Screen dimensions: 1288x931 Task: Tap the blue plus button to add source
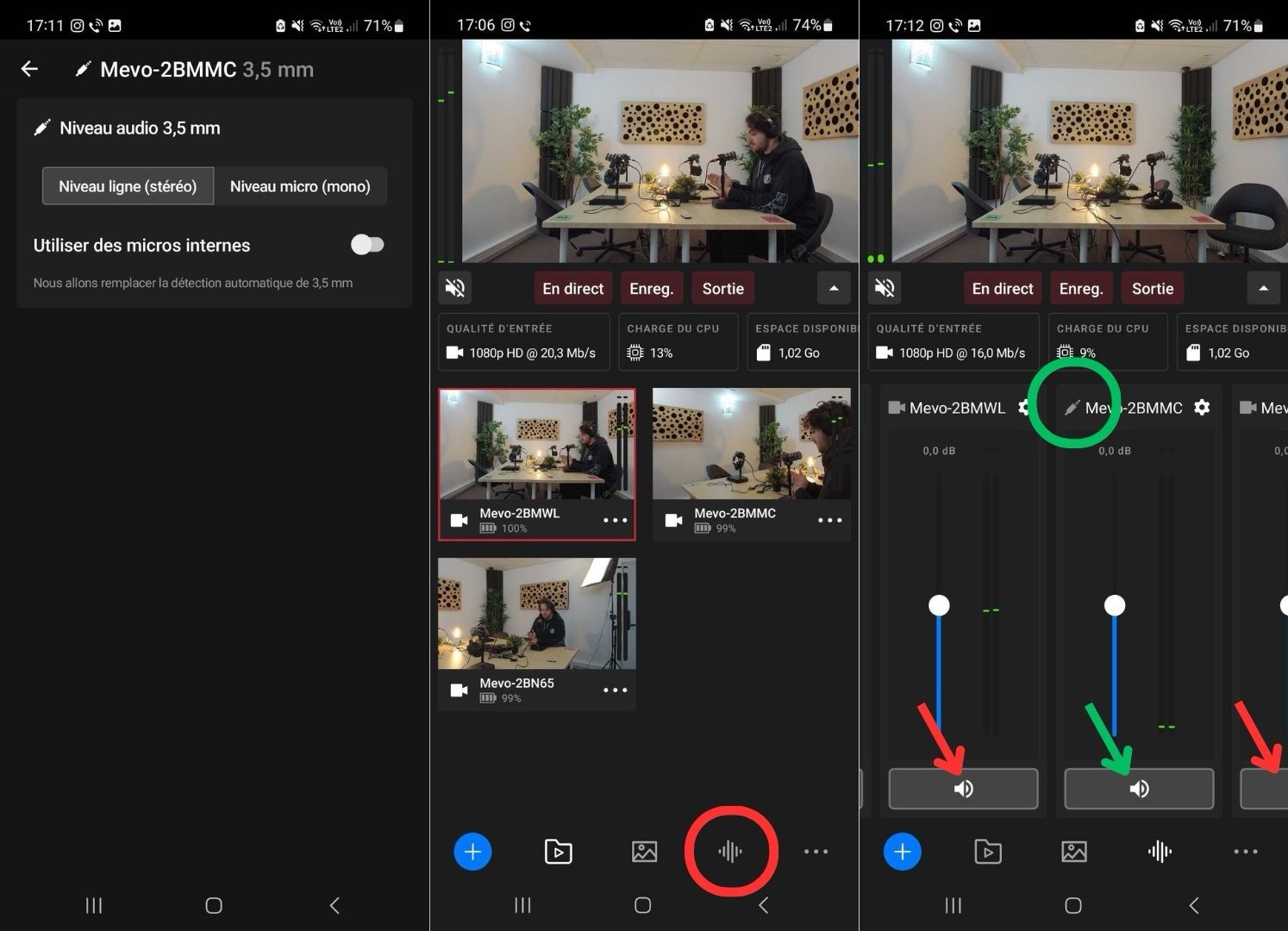pyautogui.click(x=472, y=851)
